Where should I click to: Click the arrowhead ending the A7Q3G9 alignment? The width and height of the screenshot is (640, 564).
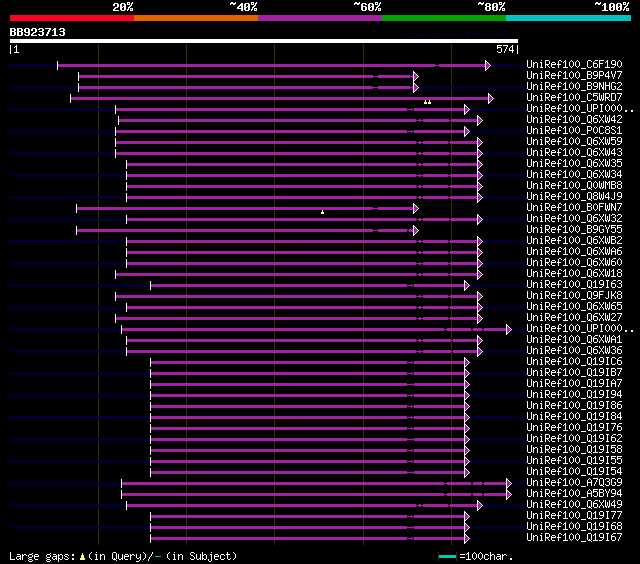click(x=509, y=484)
